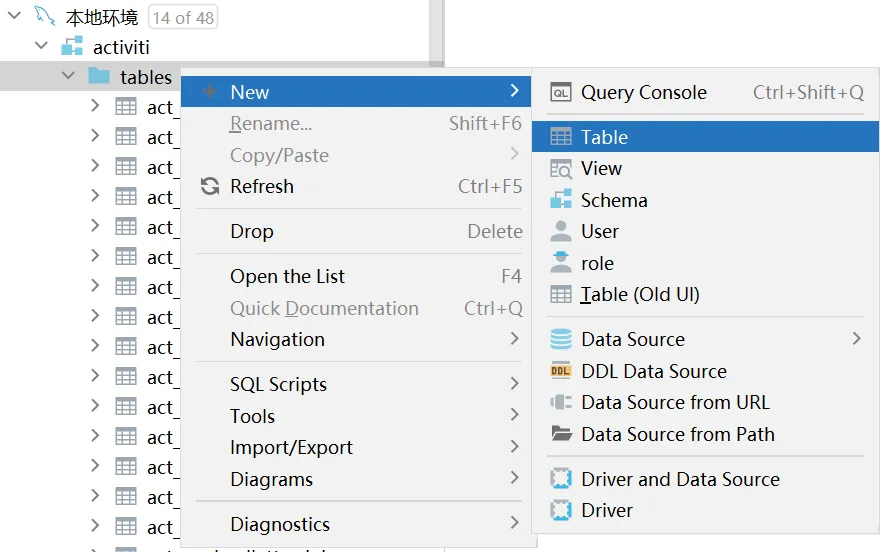This screenshot has width=888, height=552.
Task: Click the Query Console icon
Action: click(x=561, y=93)
